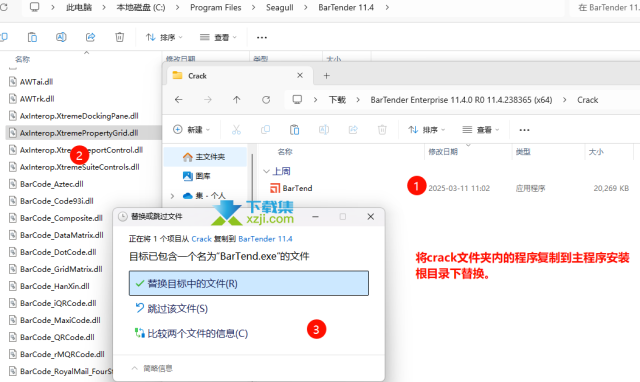Viewport: 640px width, 382px height.
Task: Click the Program Files breadcrumb segment
Action: point(216,7)
